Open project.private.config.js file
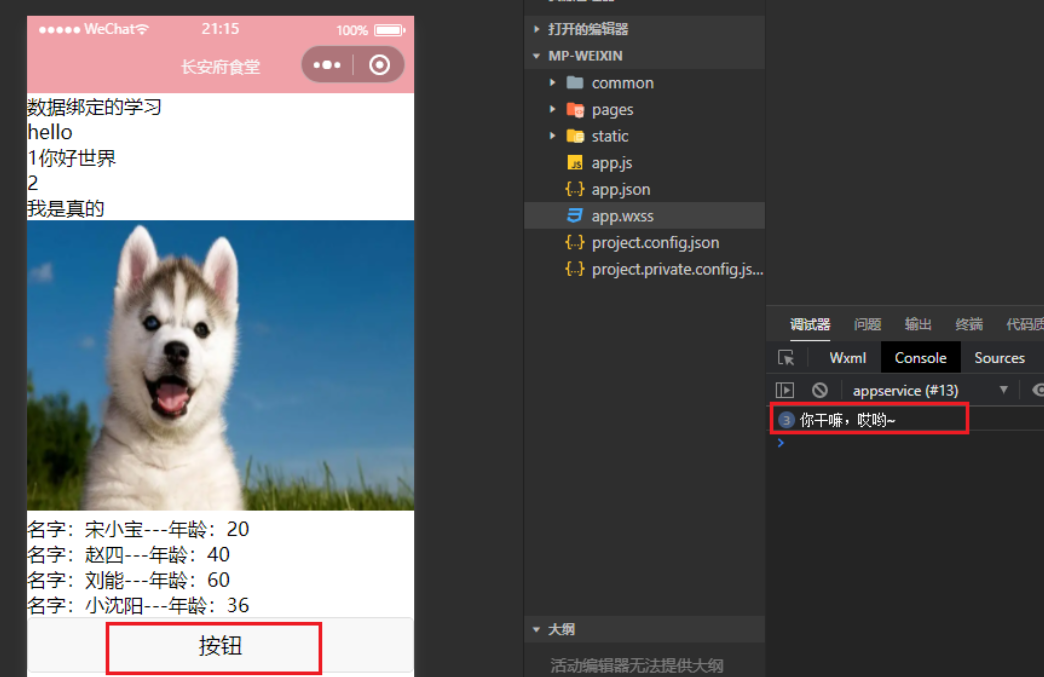This screenshot has width=1044, height=677. [677, 269]
